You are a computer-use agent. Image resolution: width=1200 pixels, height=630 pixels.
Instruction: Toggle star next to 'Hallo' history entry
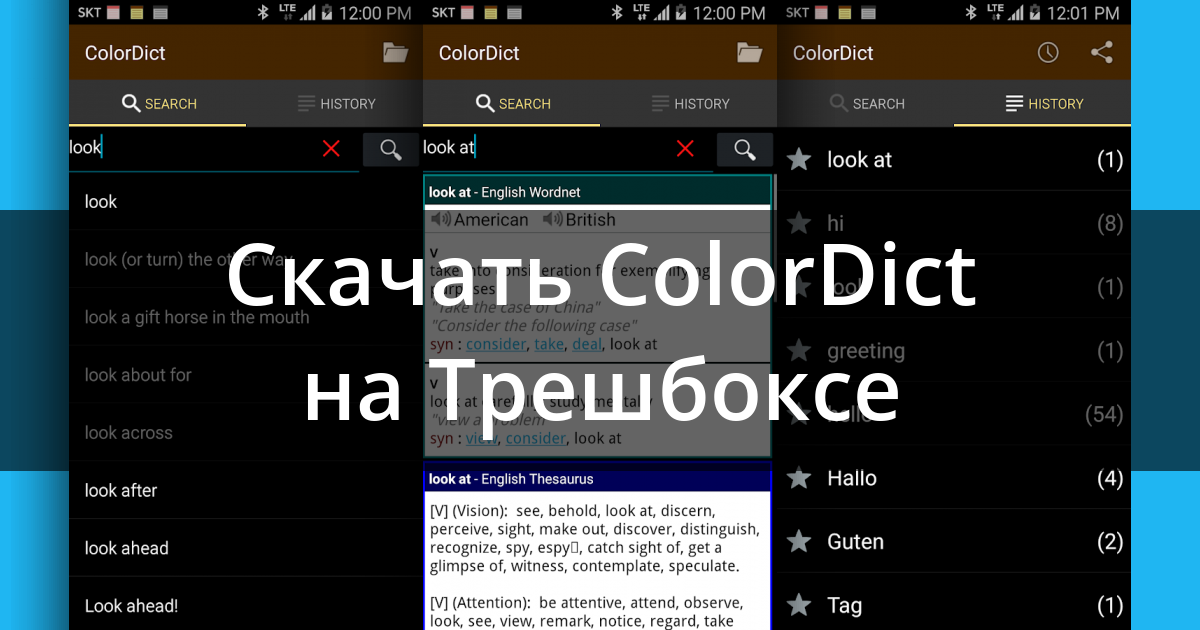click(799, 479)
